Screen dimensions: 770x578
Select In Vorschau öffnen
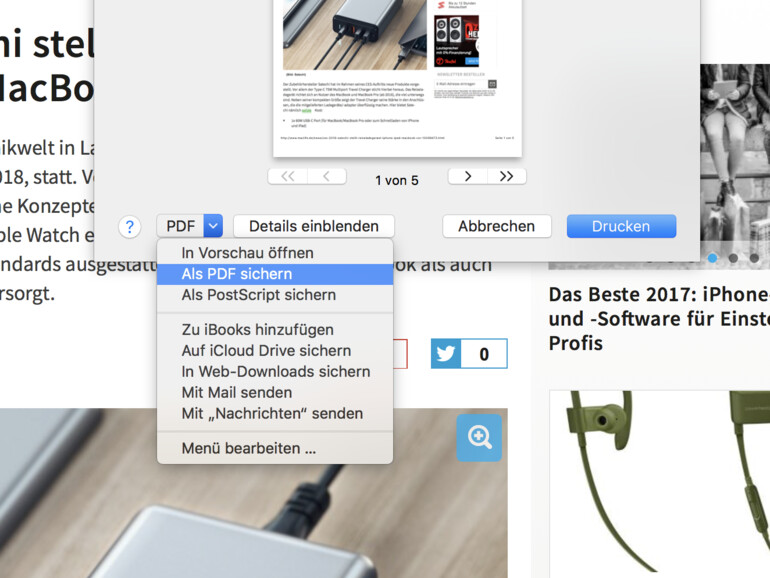click(x=275, y=253)
